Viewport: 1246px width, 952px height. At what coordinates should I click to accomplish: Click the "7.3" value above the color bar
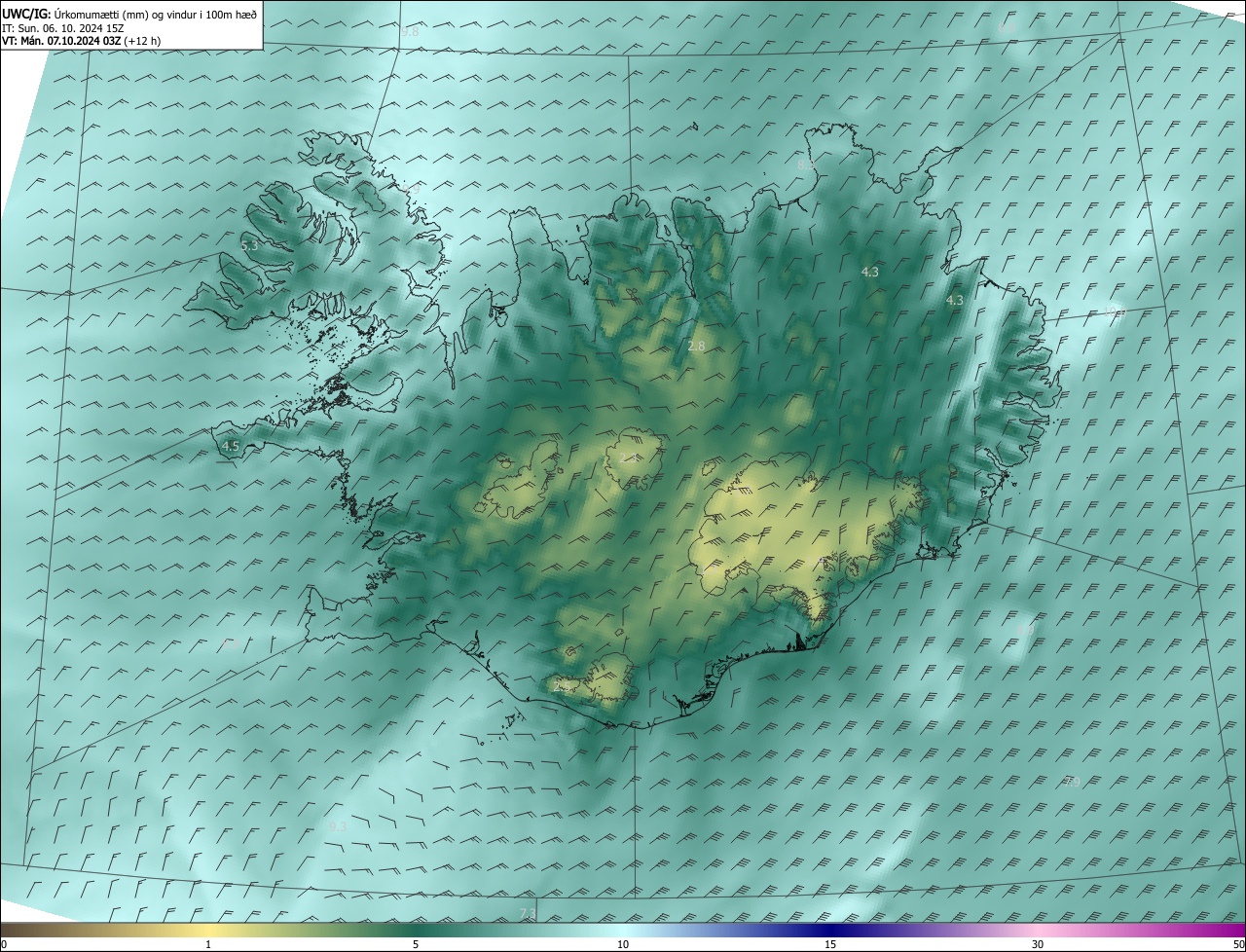(528, 913)
